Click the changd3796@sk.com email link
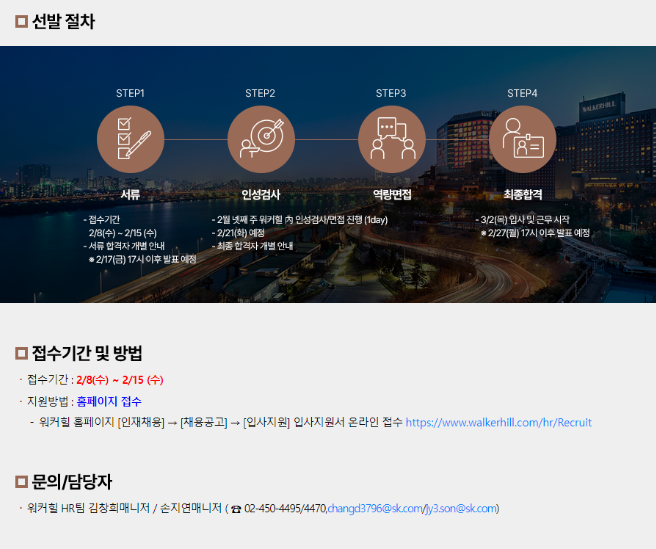Image resolution: width=656 pixels, height=549 pixels. click(375, 508)
